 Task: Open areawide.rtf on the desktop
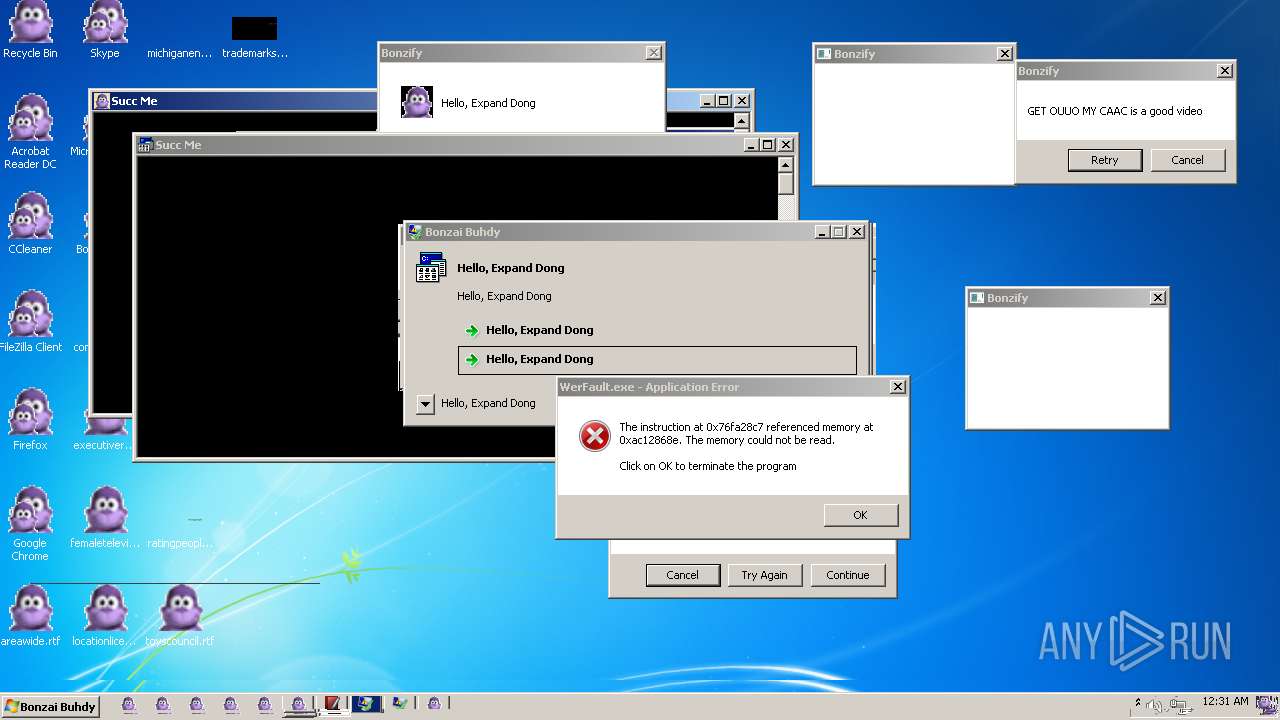tap(30, 615)
